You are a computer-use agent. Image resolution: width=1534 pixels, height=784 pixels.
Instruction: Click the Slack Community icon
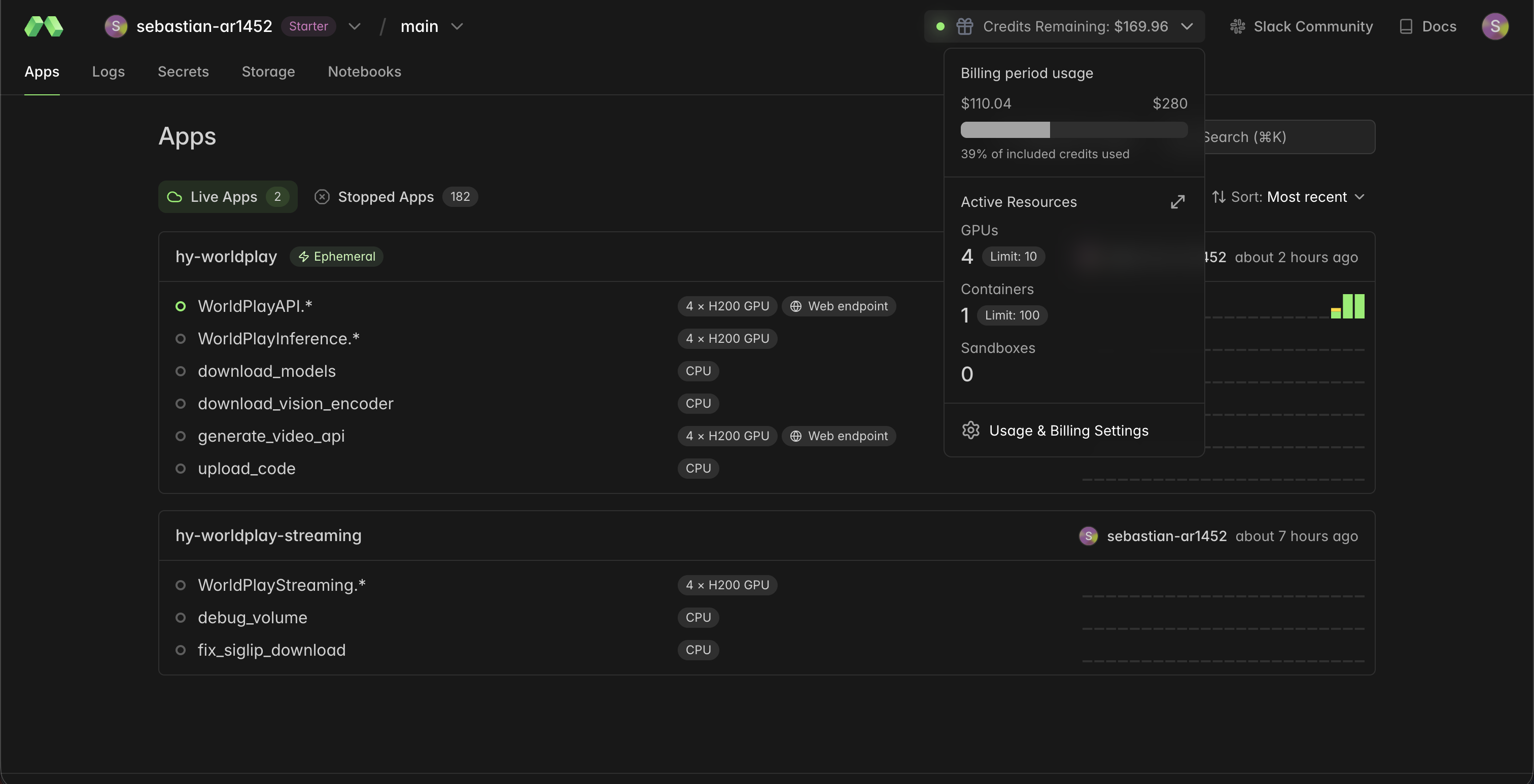[1237, 26]
